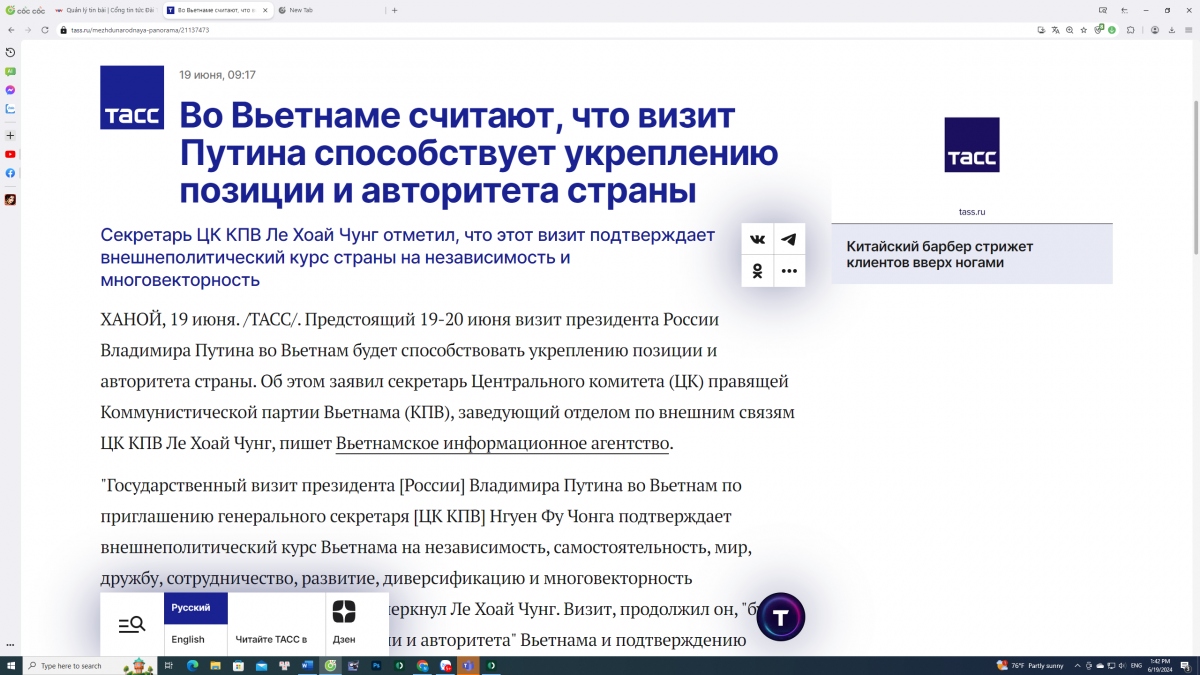Toggle the ad blocker shield
This screenshot has width=1200, height=675.
tap(1098, 30)
